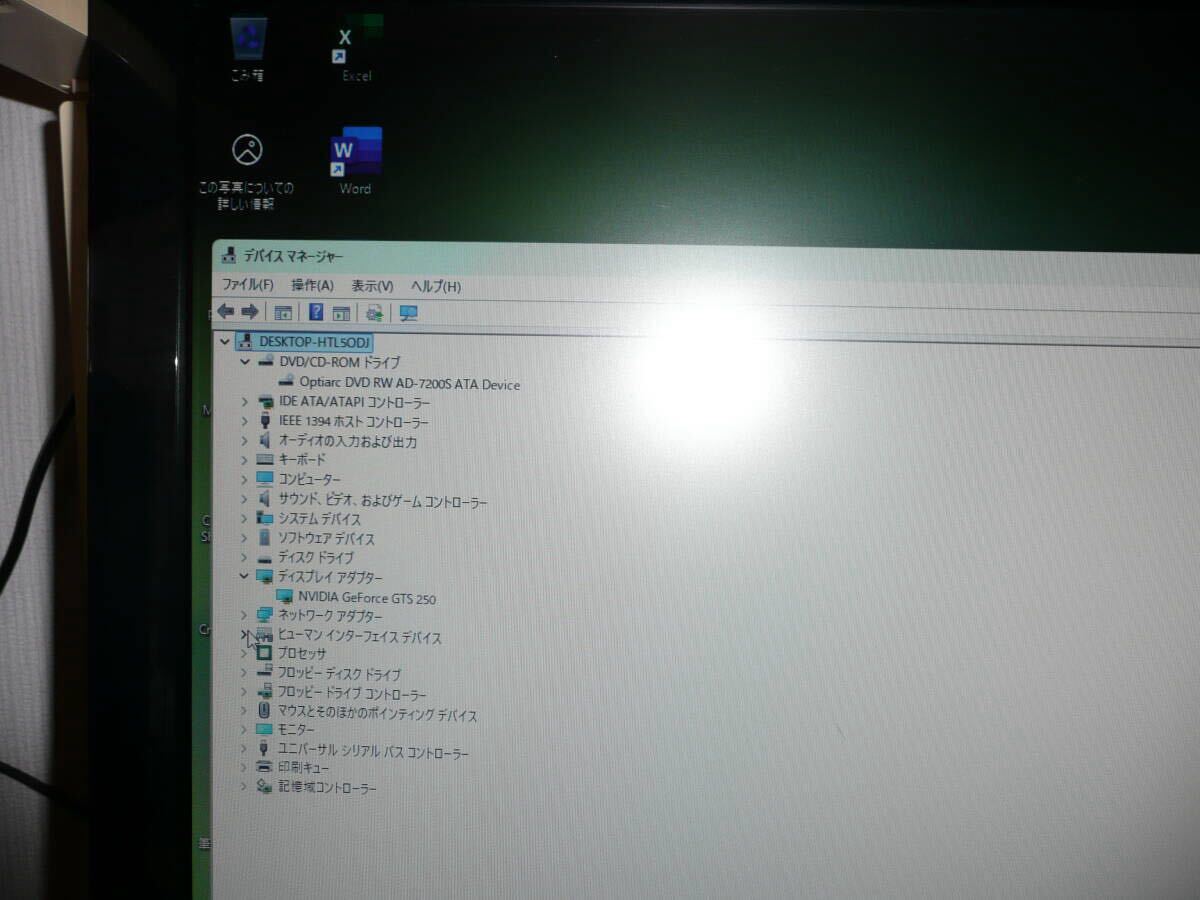Click the icon beside 記憶域コントローラー
Screen dimensions: 1200x900
[x=264, y=787]
